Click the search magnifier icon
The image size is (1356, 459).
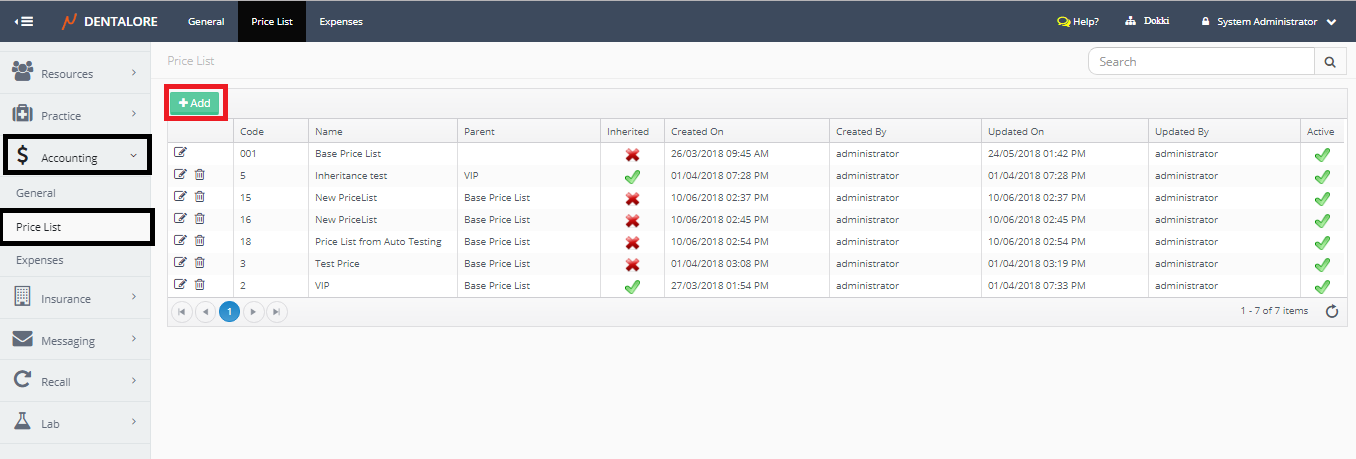coord(1329,62)
